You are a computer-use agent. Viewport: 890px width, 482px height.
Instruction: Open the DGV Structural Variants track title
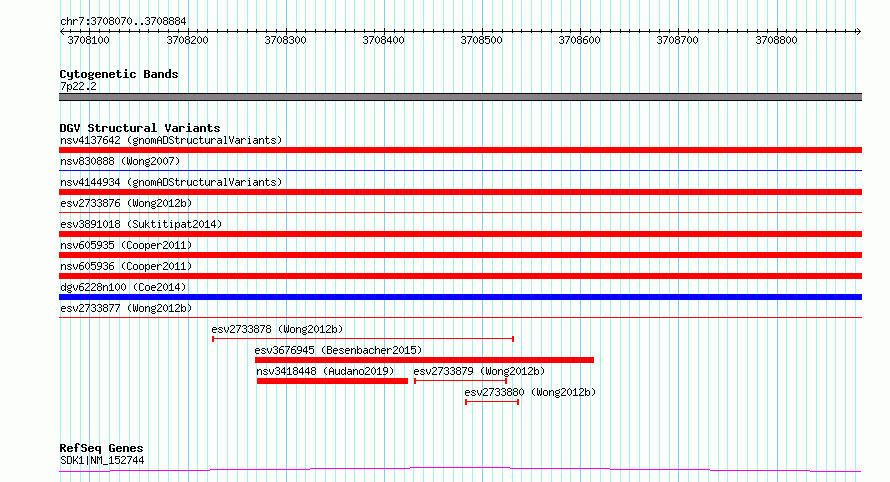[140, 128]
